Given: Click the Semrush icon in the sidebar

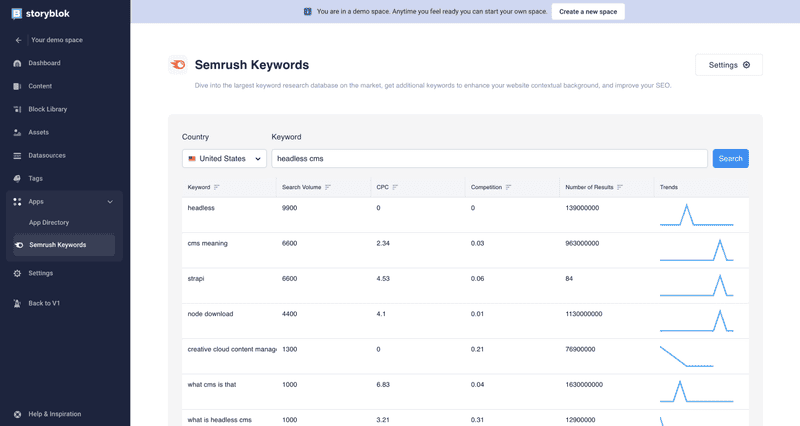Looking at the screenshot, I should click(19, 245).
